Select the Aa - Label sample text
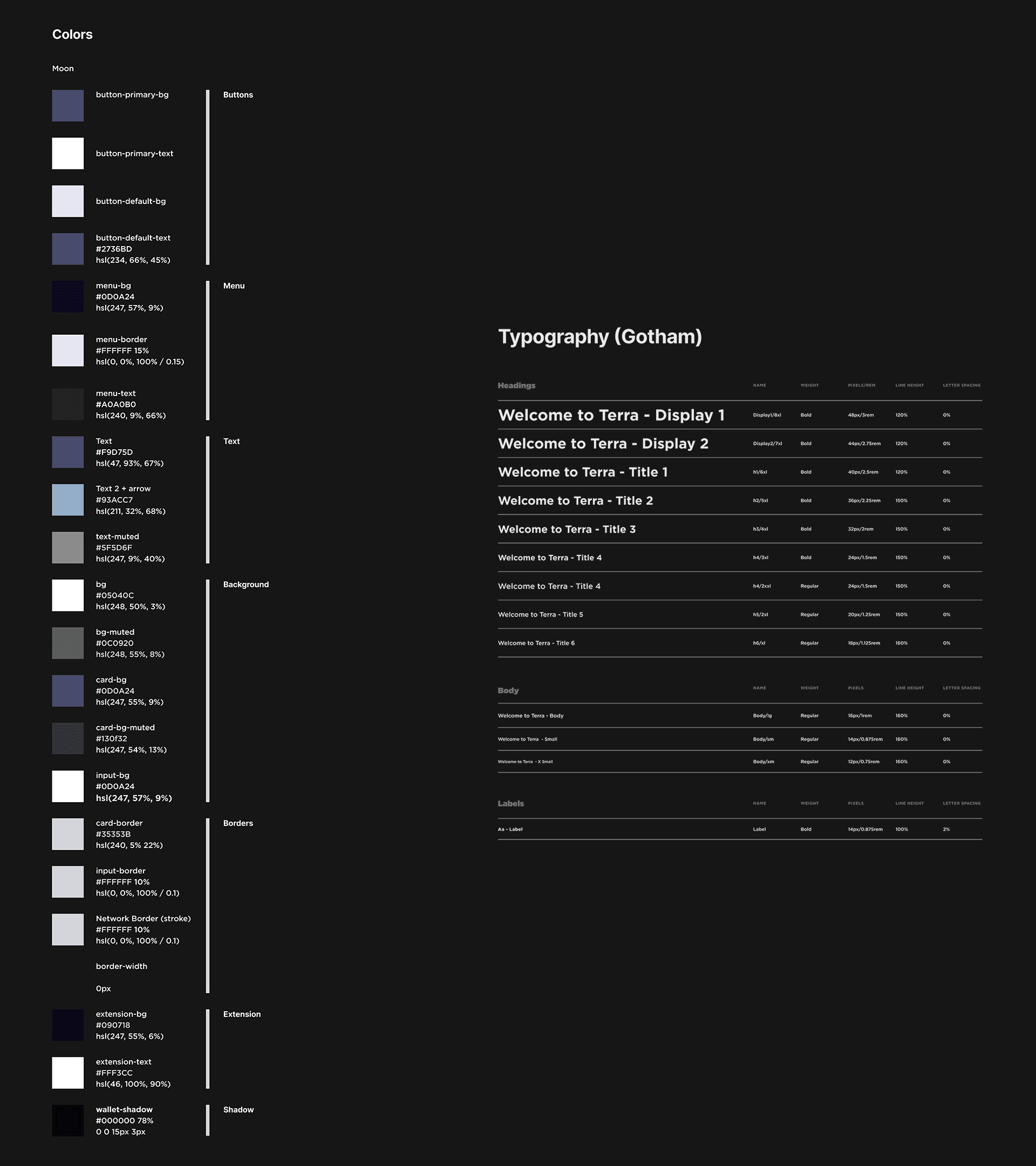The width and height of the screenshot is (1036, 1166). 510,830
